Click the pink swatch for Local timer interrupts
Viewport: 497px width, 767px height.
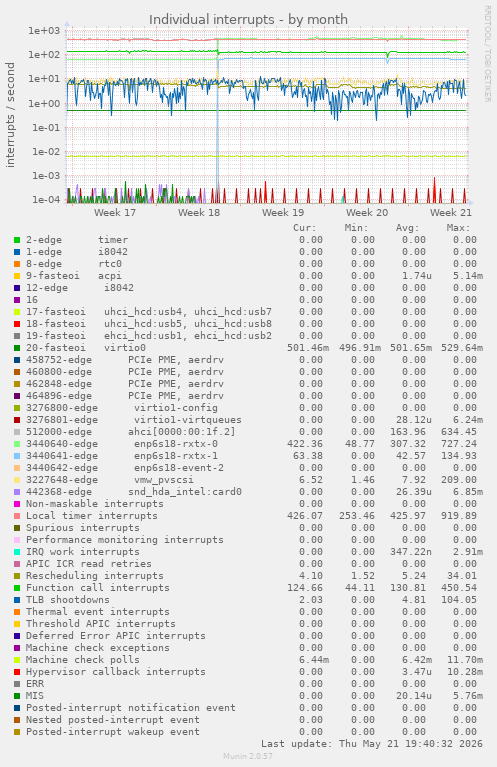point(17,516)
